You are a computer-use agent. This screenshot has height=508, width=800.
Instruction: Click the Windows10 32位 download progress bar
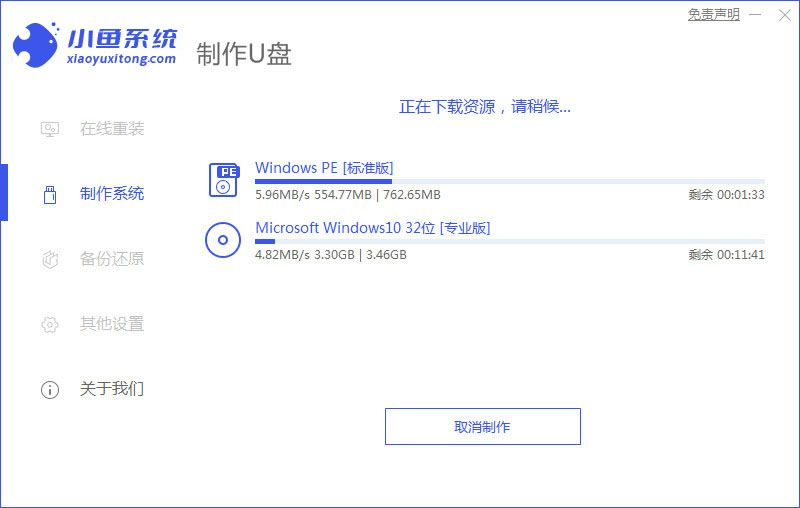click(509, 241)
